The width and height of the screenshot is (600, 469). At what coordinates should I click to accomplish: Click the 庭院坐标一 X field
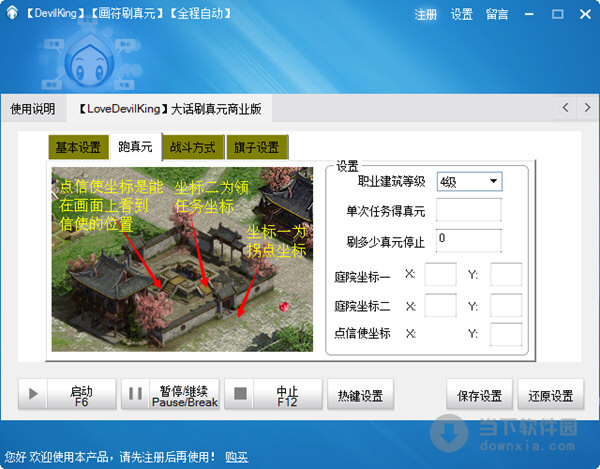pos(440,274)
